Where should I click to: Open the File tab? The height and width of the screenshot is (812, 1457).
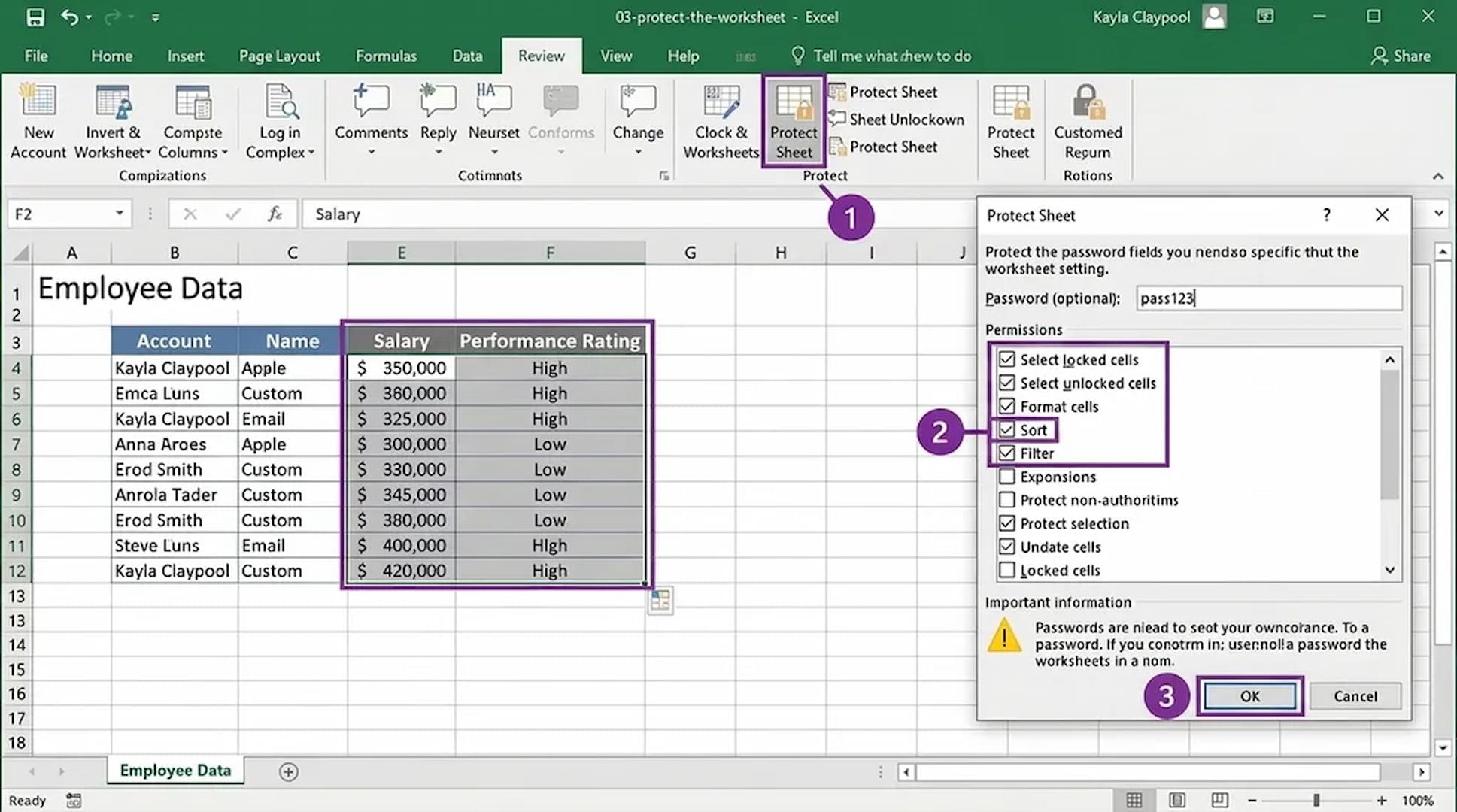coord(35,56)
